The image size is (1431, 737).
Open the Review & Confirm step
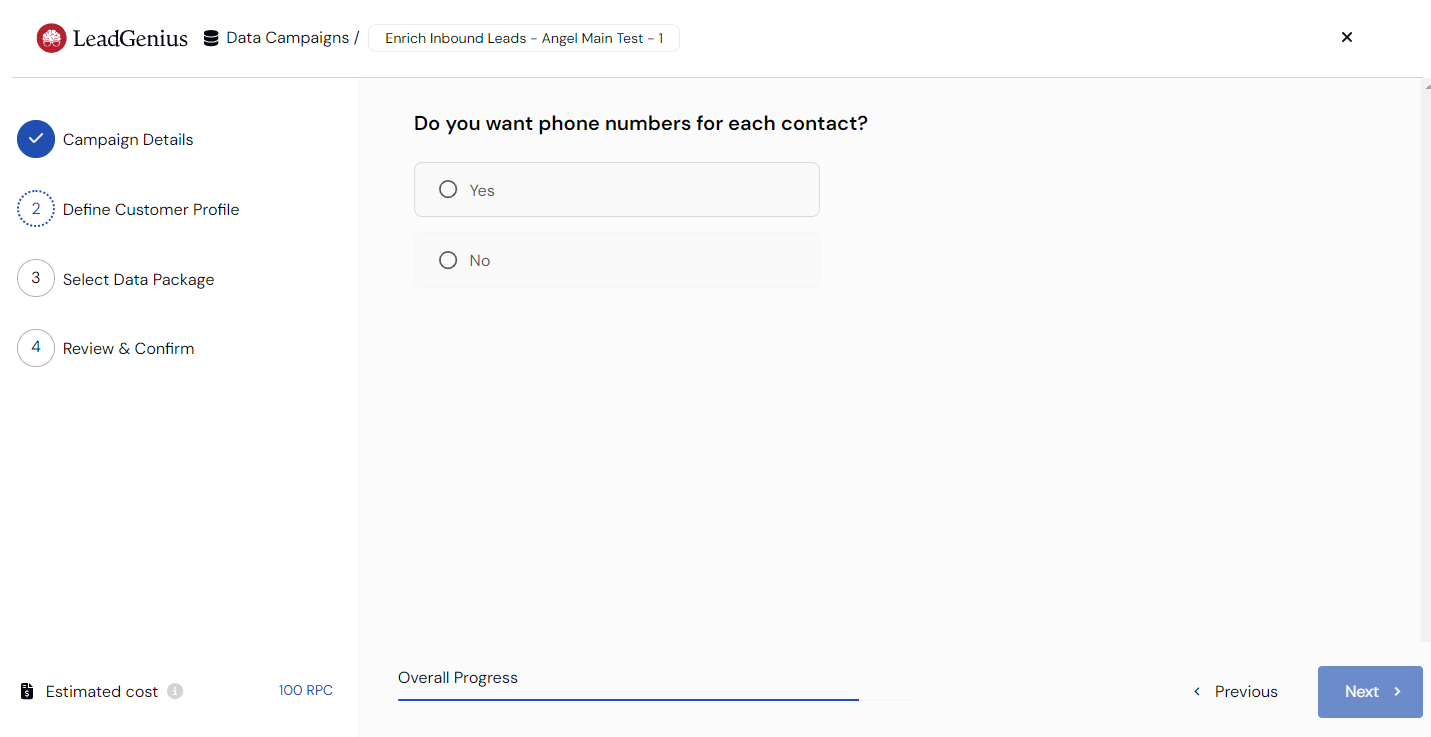pyautogui.click(x=128, y=348)
